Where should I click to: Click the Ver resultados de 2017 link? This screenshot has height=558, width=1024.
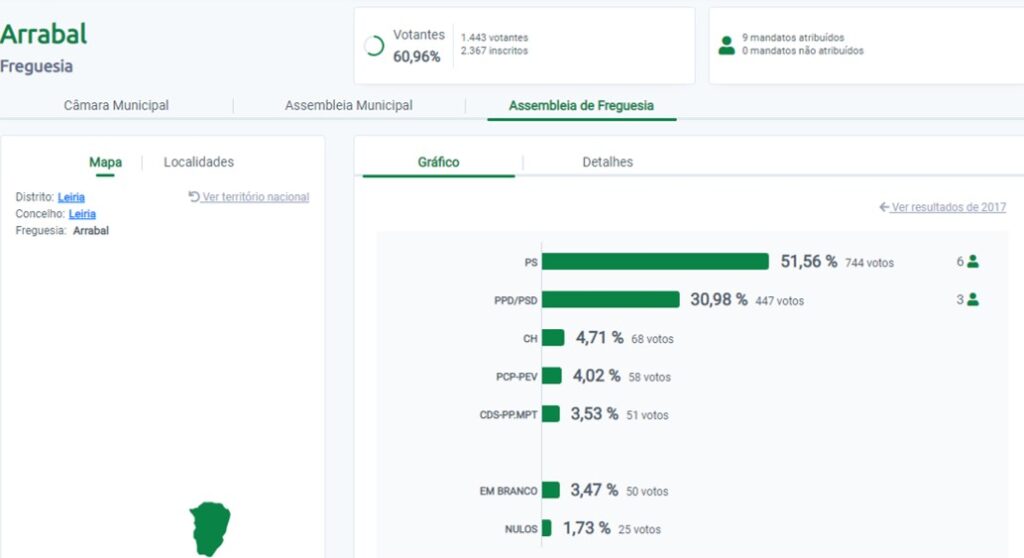click(948, 207)
